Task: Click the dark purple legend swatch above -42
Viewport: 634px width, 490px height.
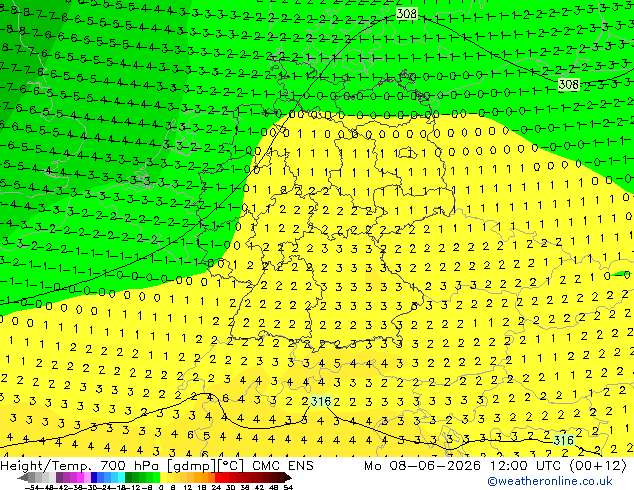Action: 59,477
